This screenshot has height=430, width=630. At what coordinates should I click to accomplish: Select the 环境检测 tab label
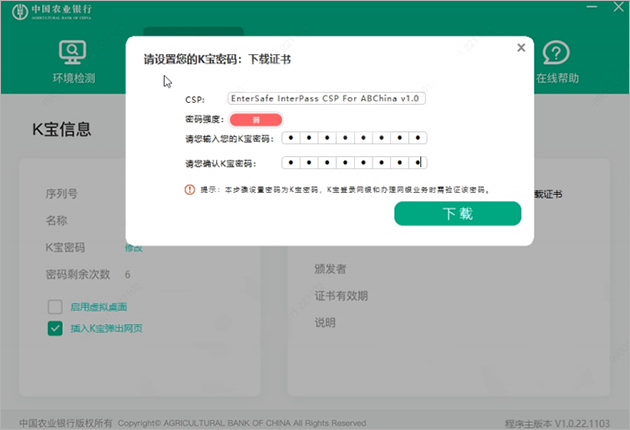tap(73, 78)
